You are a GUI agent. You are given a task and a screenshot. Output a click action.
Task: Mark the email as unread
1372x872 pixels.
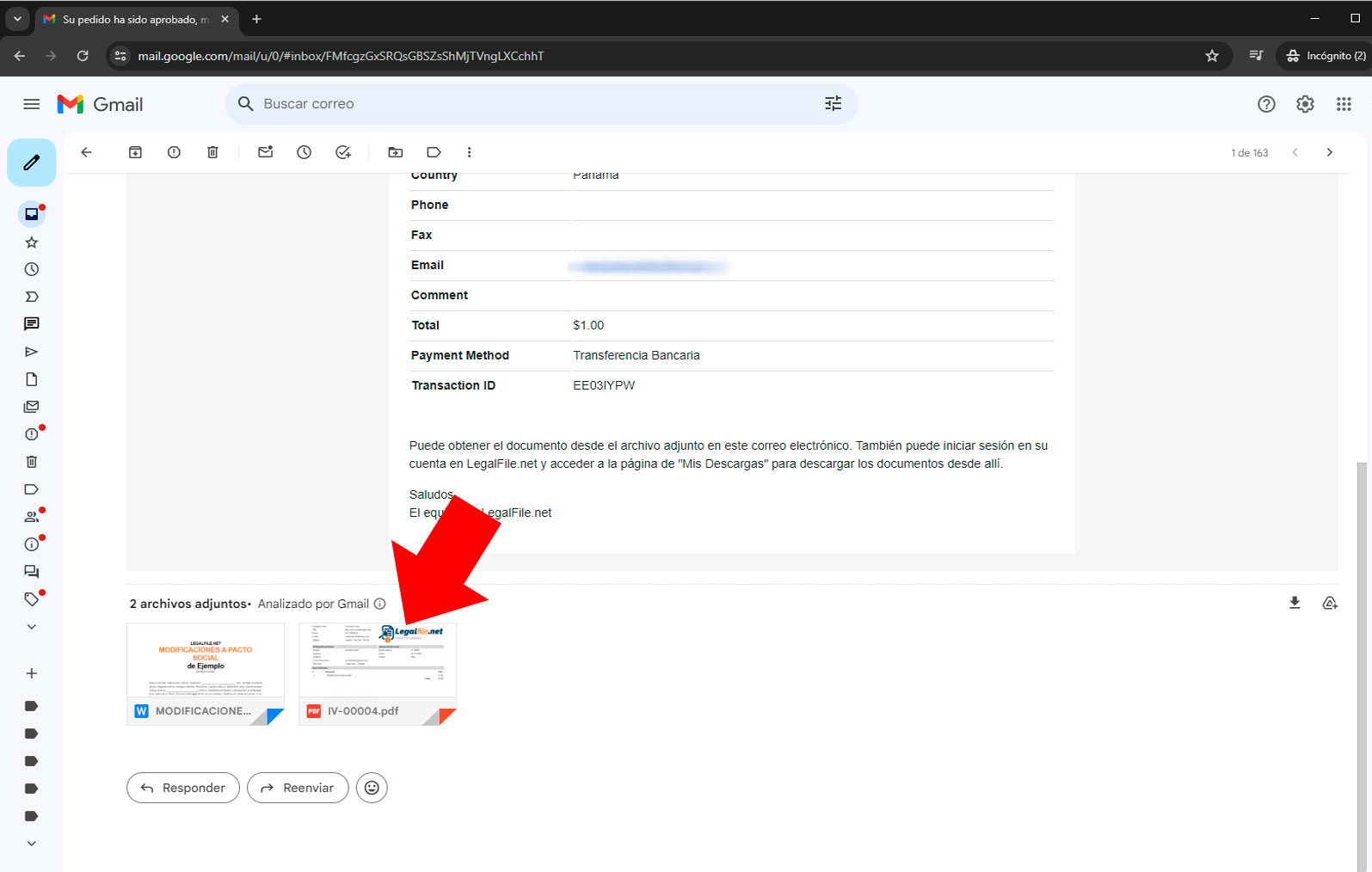click(x=265, y=152)
